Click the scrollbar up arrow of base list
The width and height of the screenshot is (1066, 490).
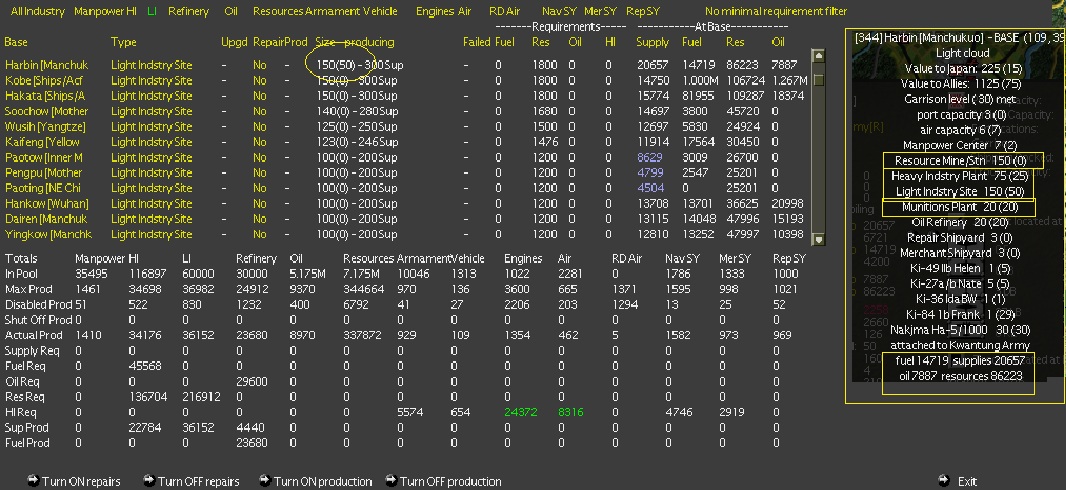coord(819,56)
